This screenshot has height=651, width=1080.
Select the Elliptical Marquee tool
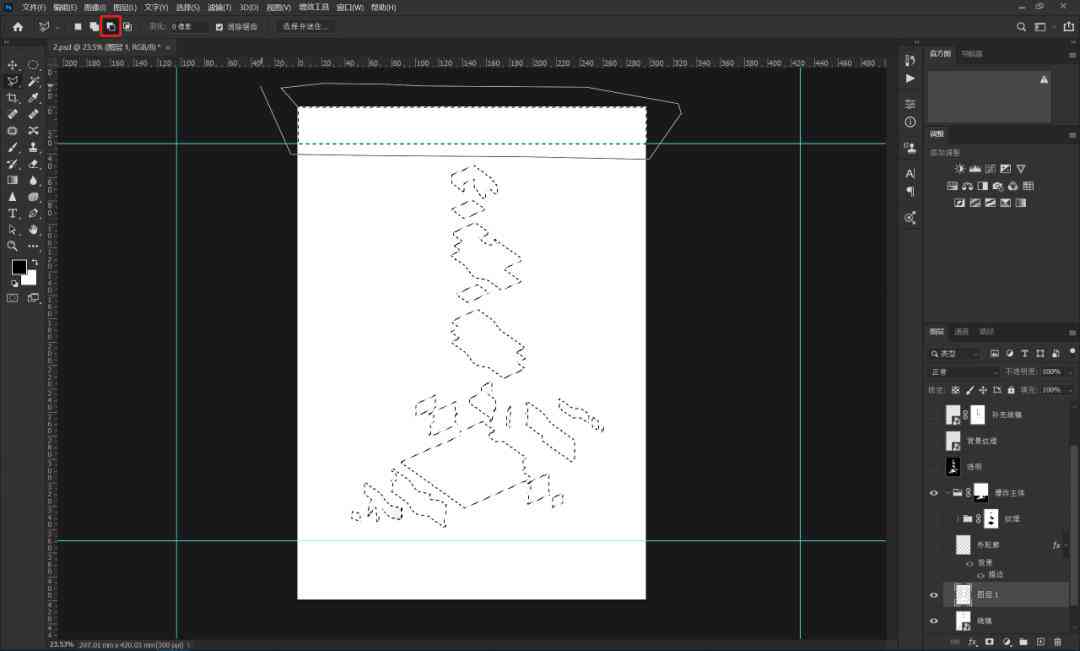pos(33,65)
